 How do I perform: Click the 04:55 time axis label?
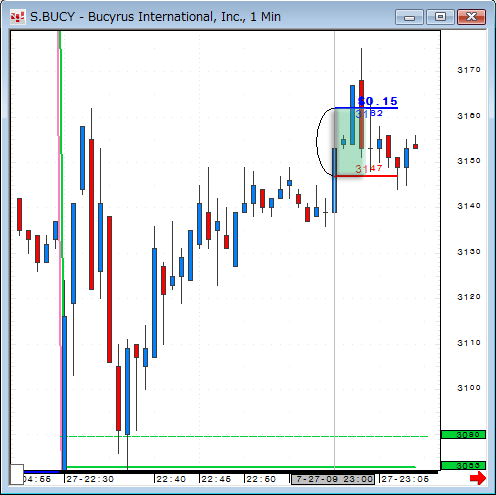click(37, 479)
